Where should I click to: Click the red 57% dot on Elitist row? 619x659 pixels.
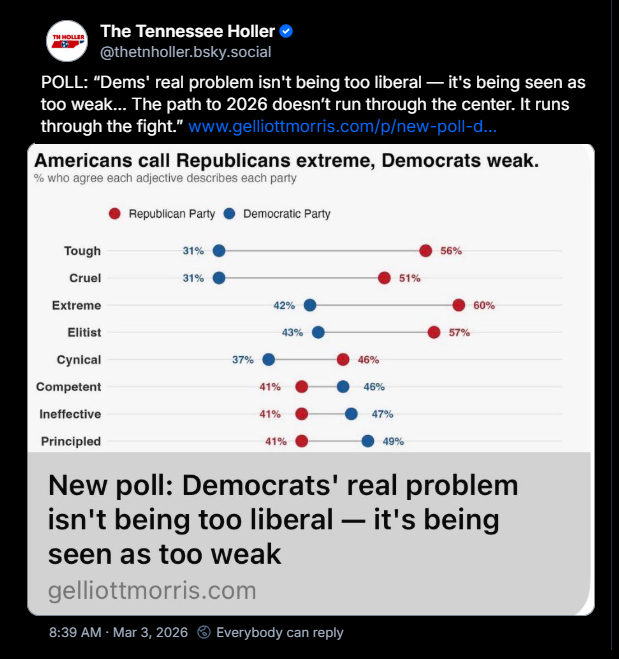tap(434, 332)
